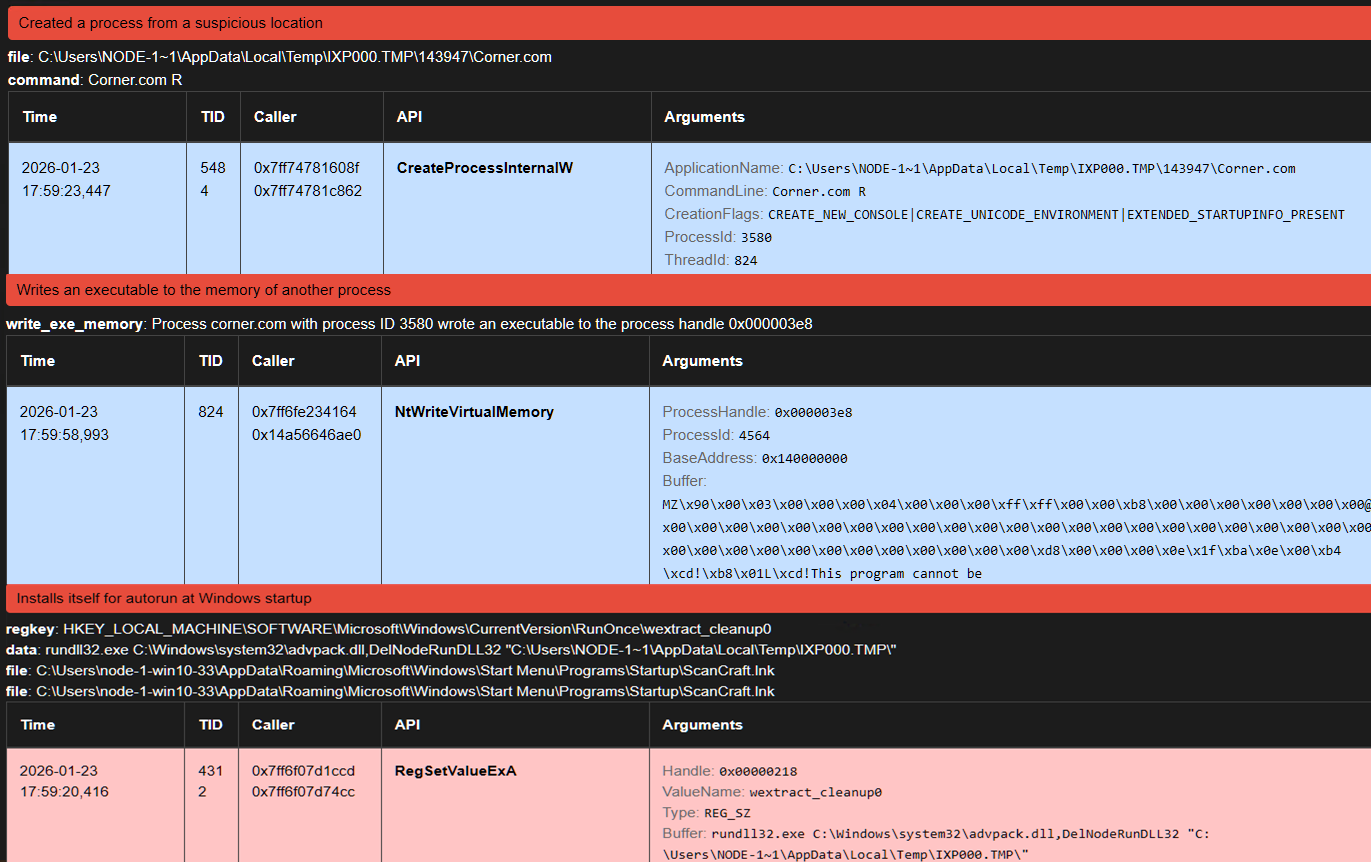Click the caller address 0x7ff74781608f
Viewport: 1371px width, 862px height.
[x=306, y=168]
